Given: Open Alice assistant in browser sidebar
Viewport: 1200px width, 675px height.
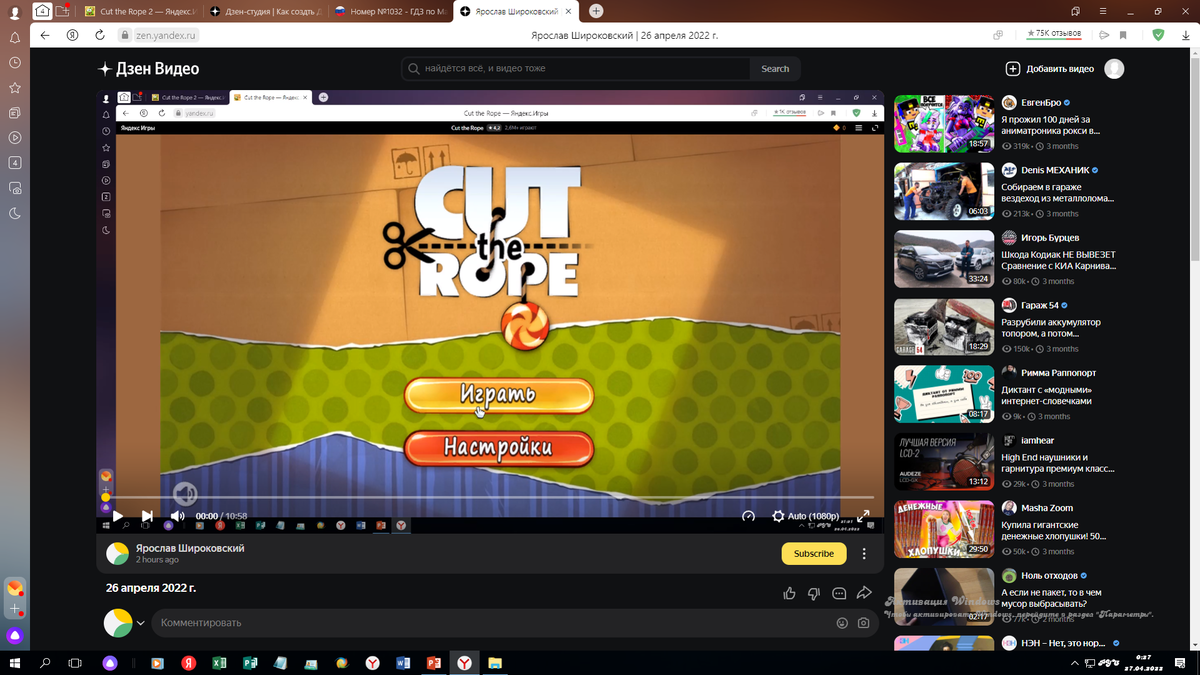Looking at the screenshot, I should click(x=15, y=635).
